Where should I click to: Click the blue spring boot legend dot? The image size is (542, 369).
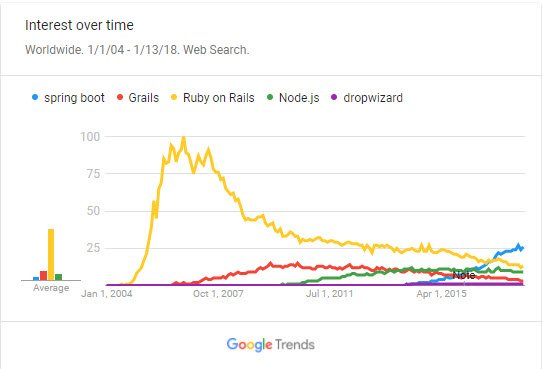pos(35,97)
